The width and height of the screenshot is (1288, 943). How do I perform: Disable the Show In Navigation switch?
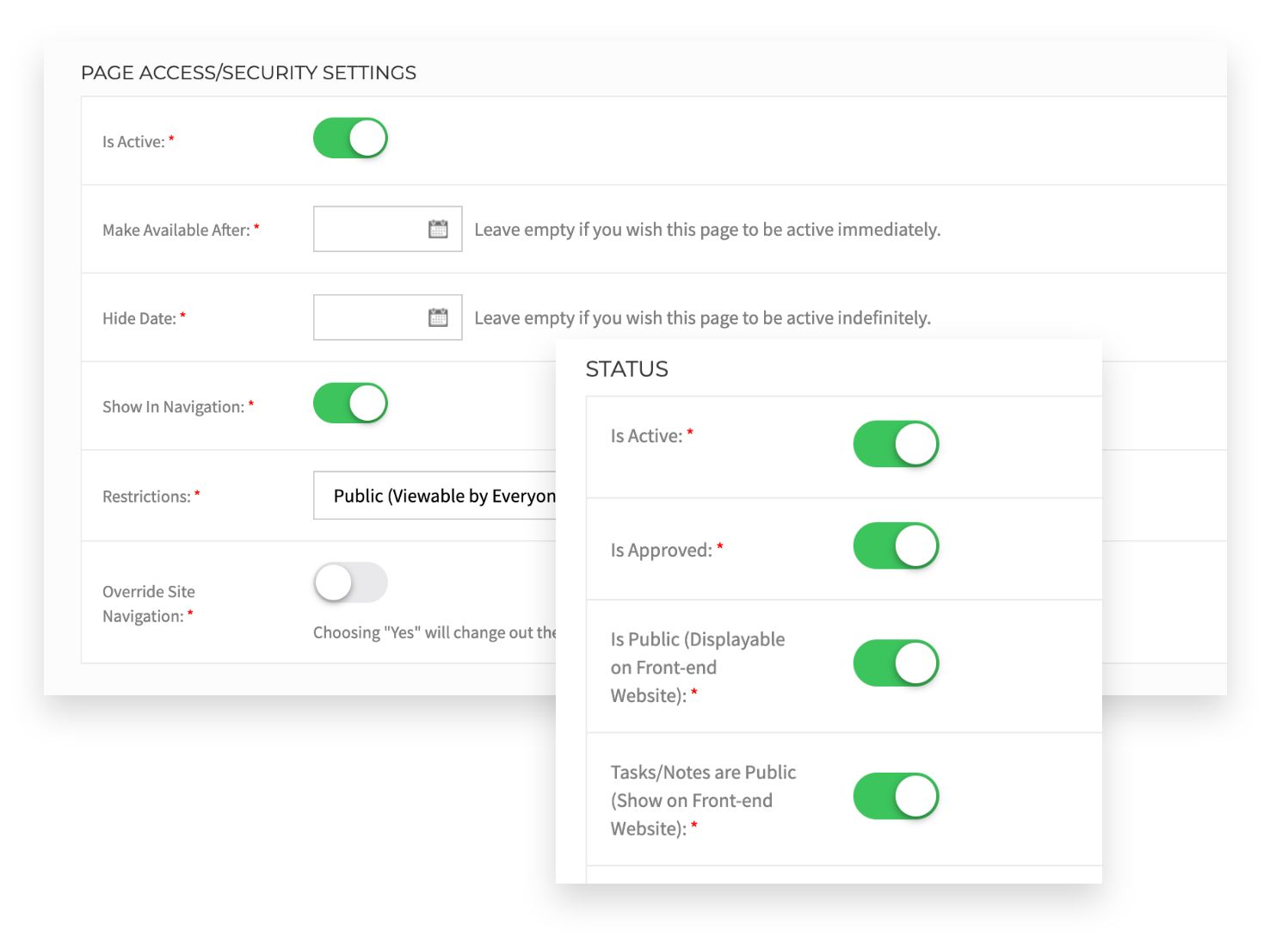(350, 404)
